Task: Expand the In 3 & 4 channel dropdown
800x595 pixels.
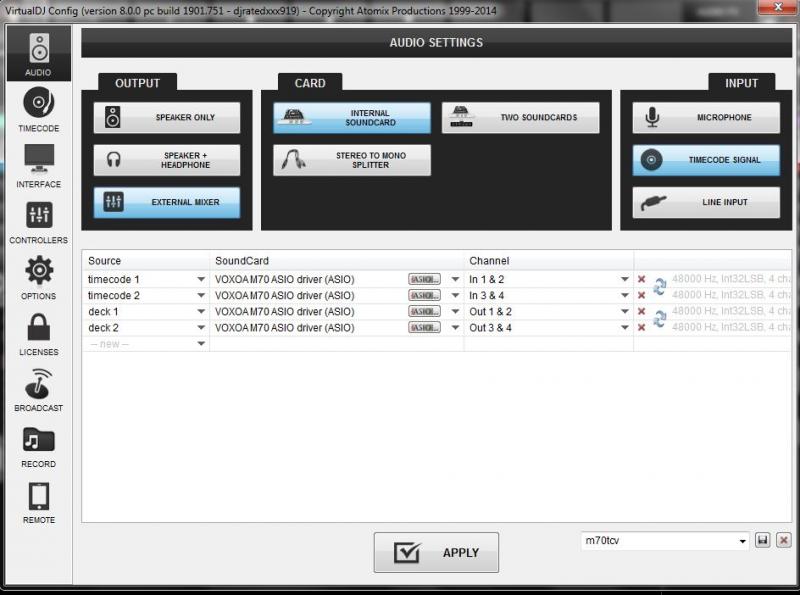Action: 624,295
